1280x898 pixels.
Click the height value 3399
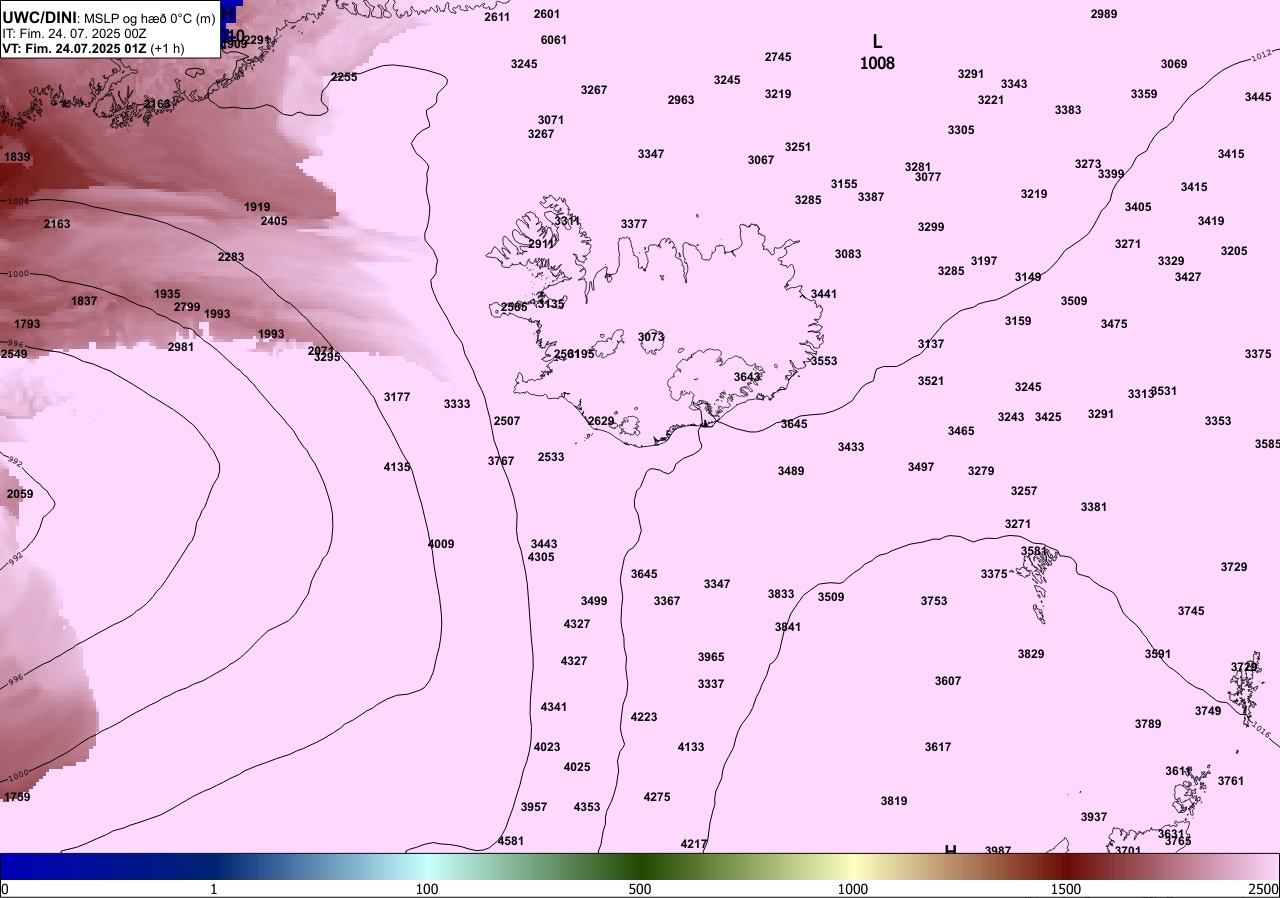1111,174
